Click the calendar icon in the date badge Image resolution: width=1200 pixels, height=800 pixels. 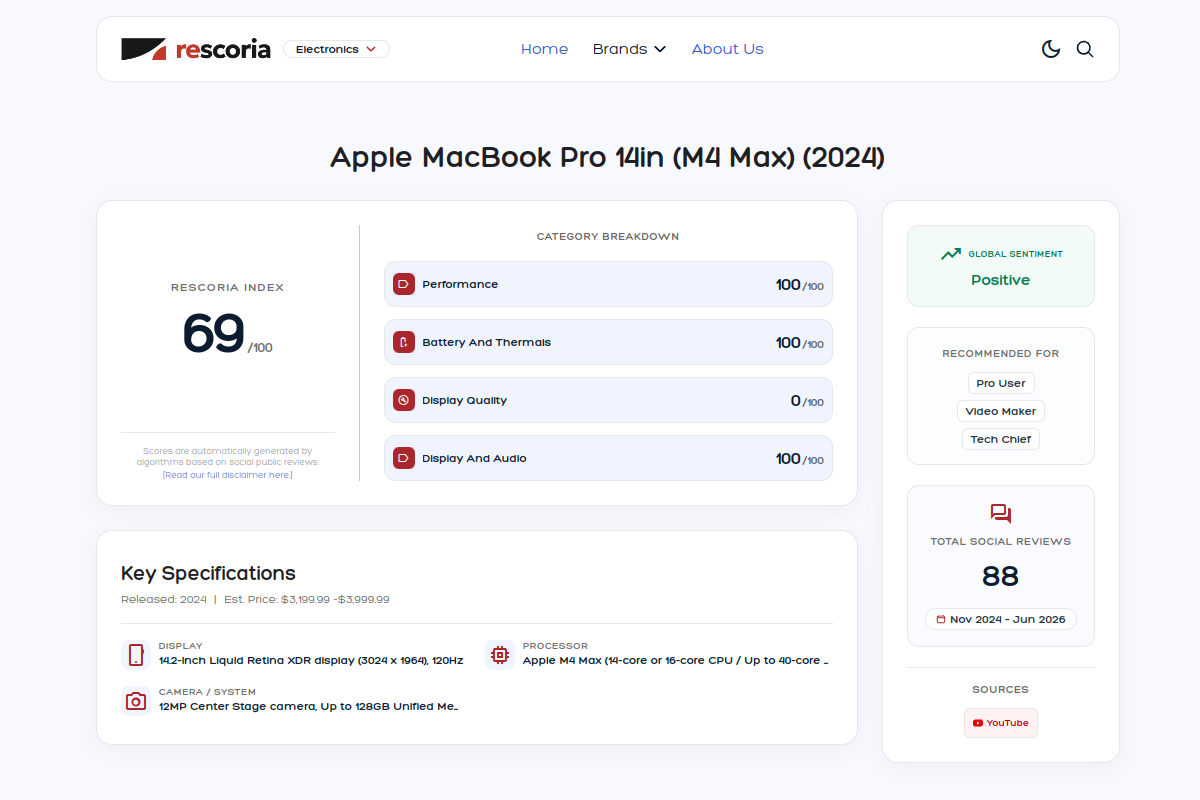[941, 619]
